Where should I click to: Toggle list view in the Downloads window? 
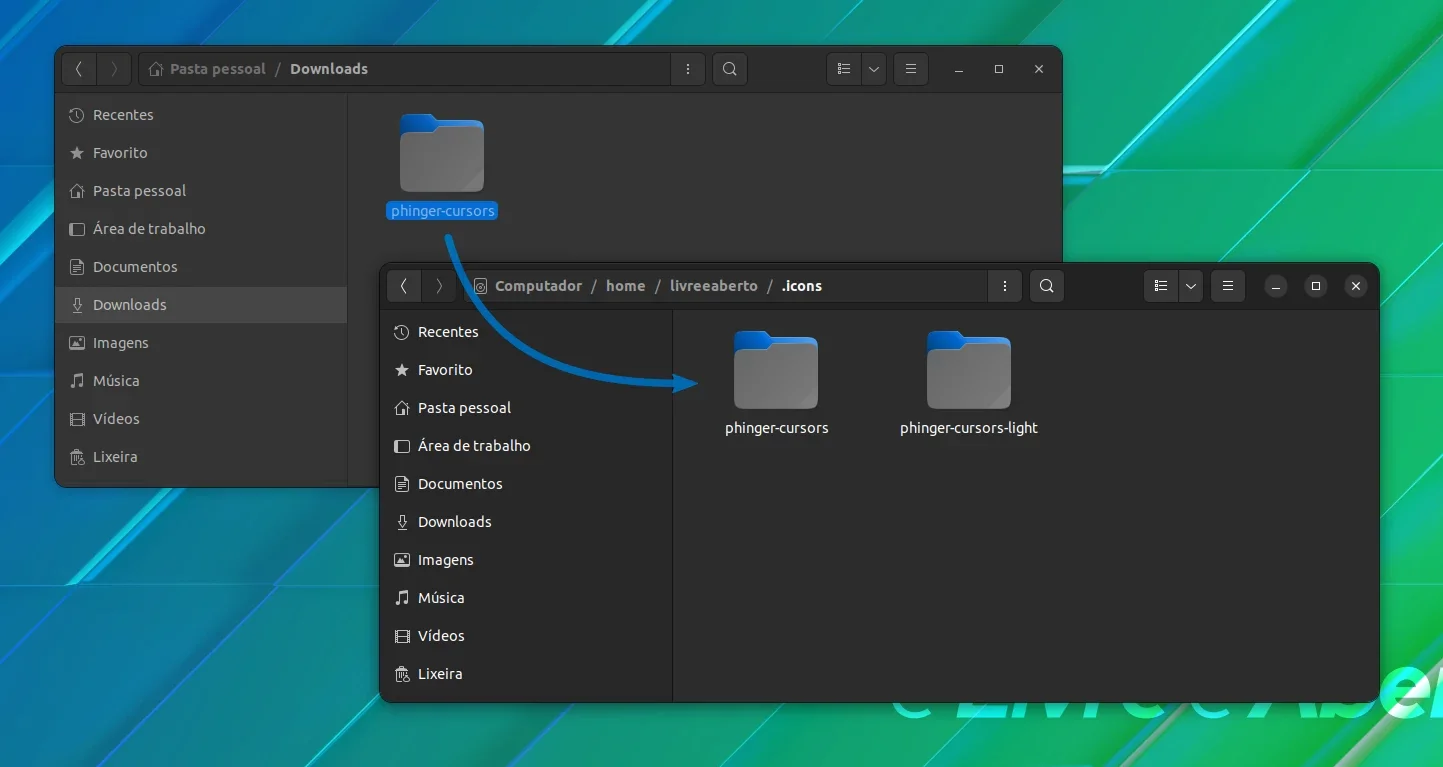[x=844, y=69]
